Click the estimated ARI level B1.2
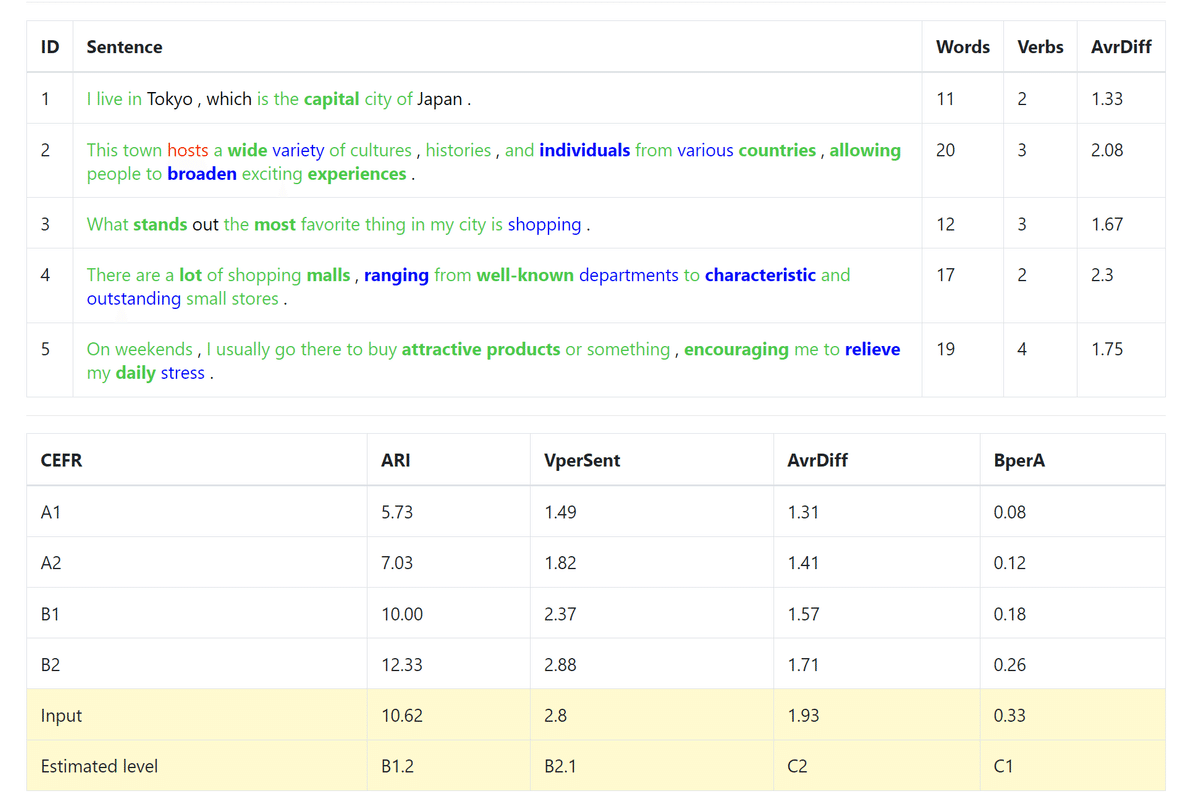 tap(398, 767)
